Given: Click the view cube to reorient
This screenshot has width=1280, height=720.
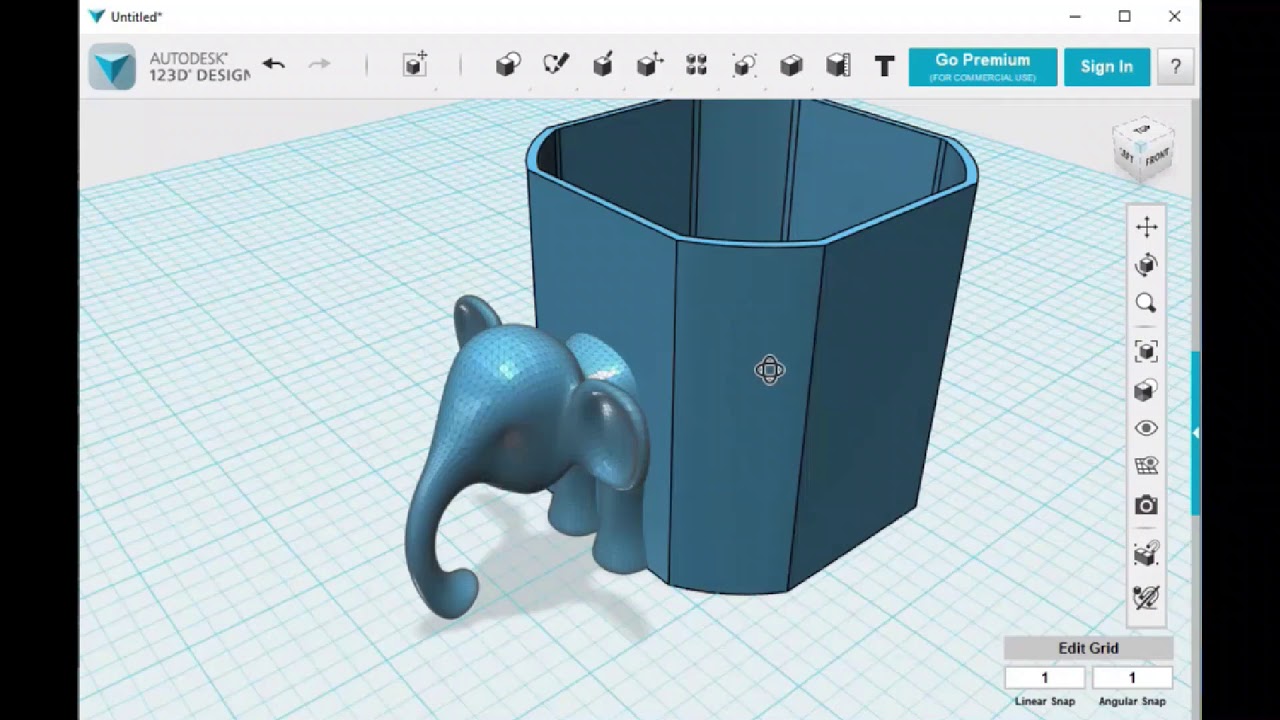Looking at the screenshot, I should (x=1143, y=150).
